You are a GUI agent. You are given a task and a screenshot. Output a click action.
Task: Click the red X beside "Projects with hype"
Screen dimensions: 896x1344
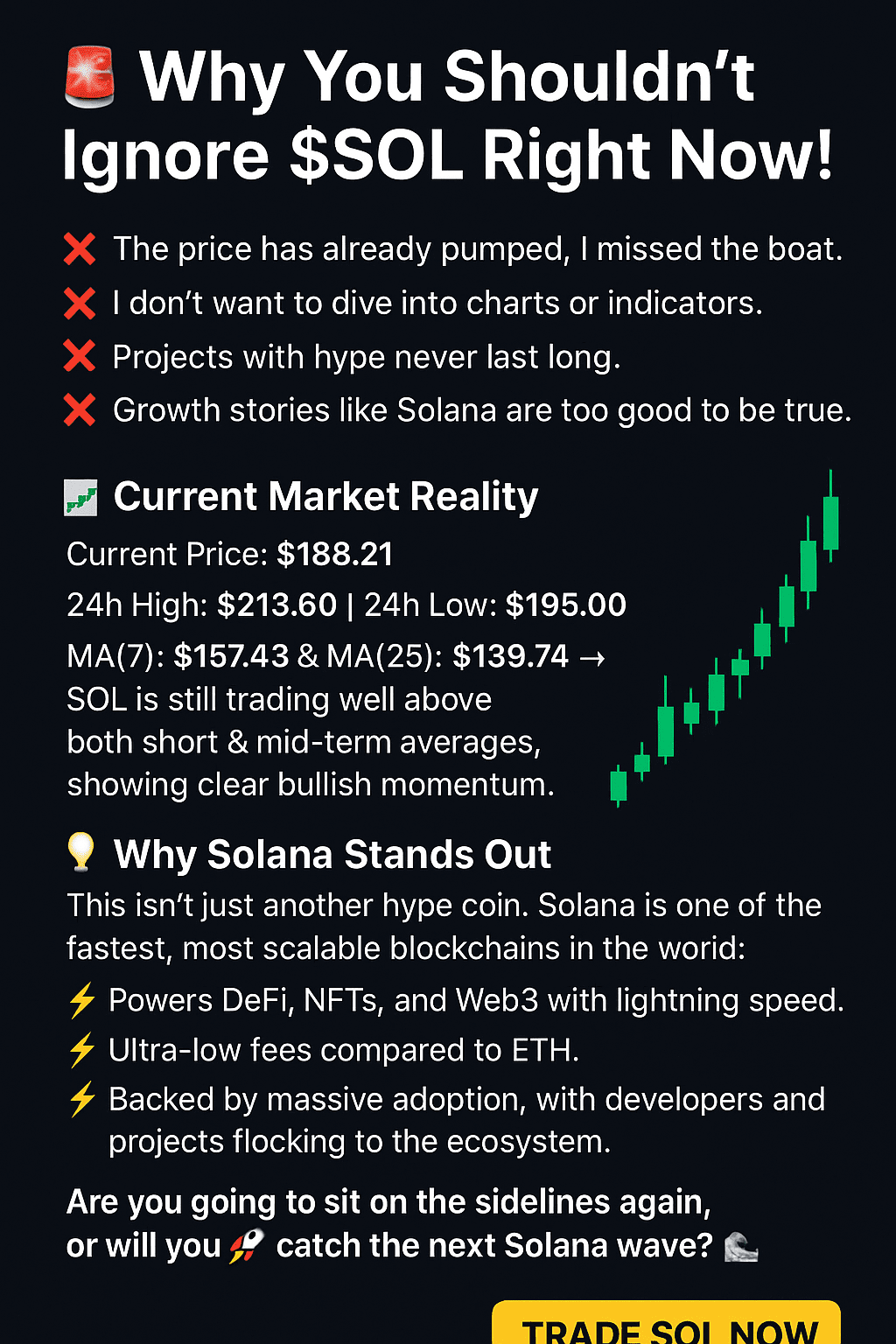(80, 357)
